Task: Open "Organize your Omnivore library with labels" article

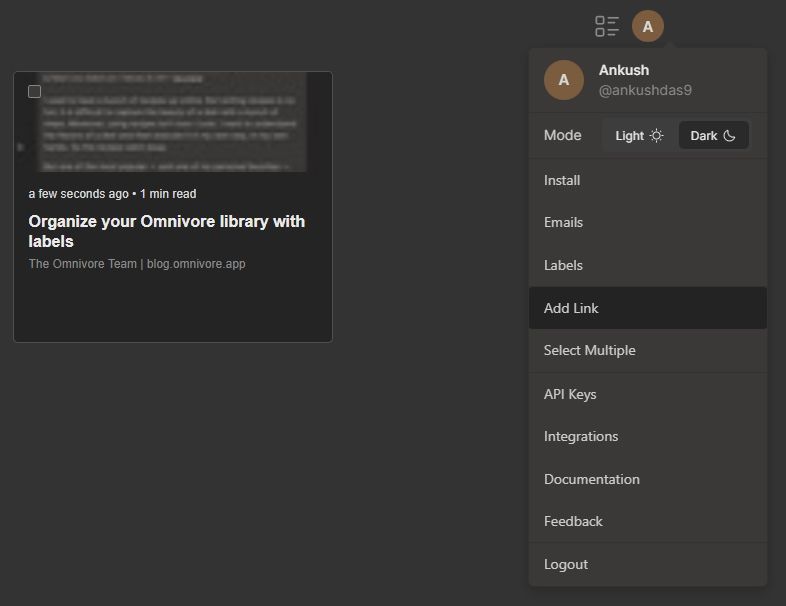Action: (167, 231)
